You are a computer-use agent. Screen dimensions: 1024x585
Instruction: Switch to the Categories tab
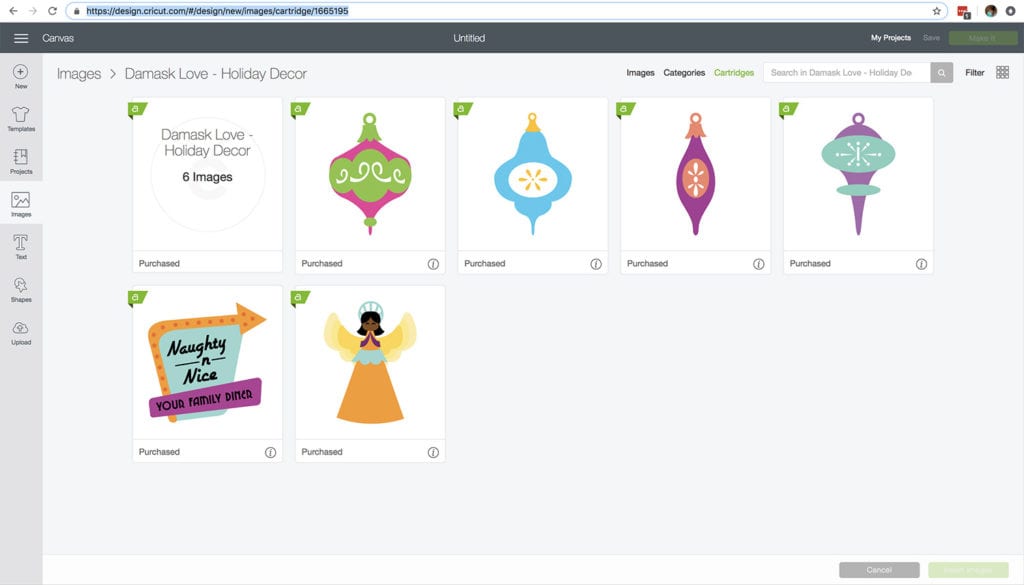click(x=684, y=73)
